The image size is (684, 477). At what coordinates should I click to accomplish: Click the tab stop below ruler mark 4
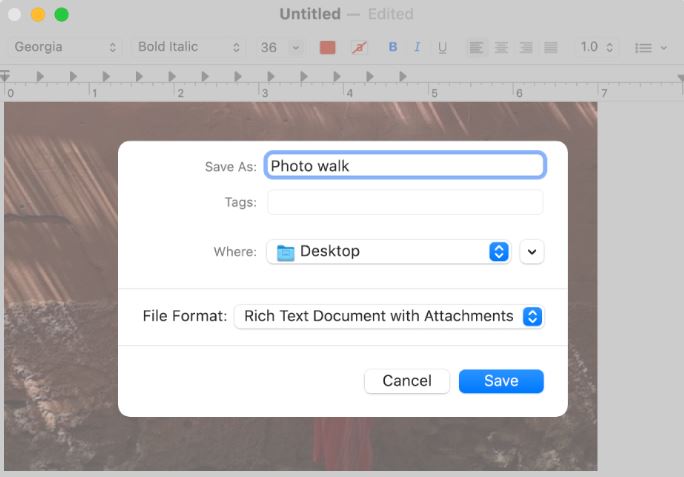click(x=337, y=76)
